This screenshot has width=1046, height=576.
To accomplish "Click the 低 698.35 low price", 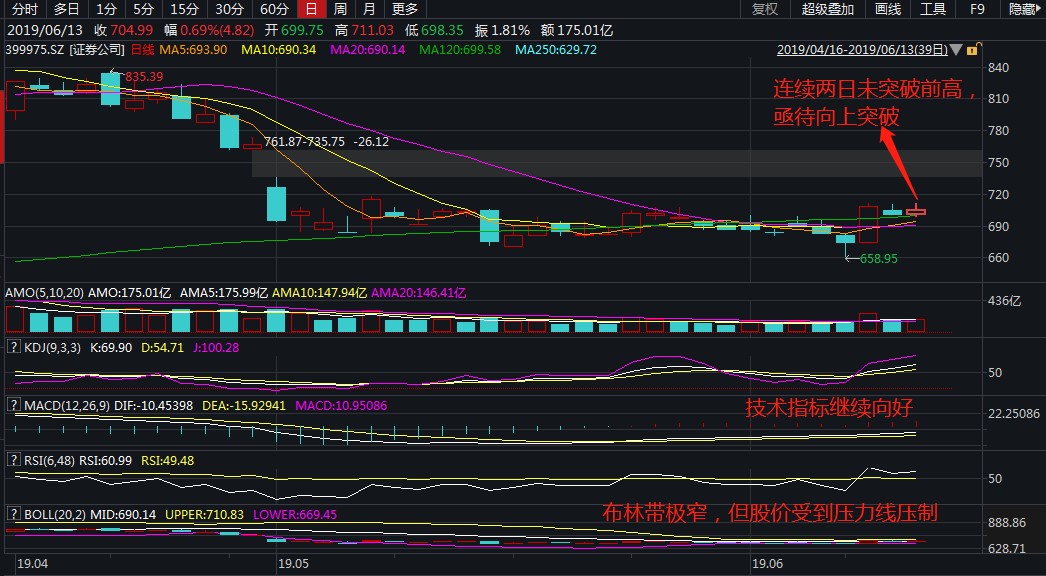I will pyautogui.click(x=434, y=30).
